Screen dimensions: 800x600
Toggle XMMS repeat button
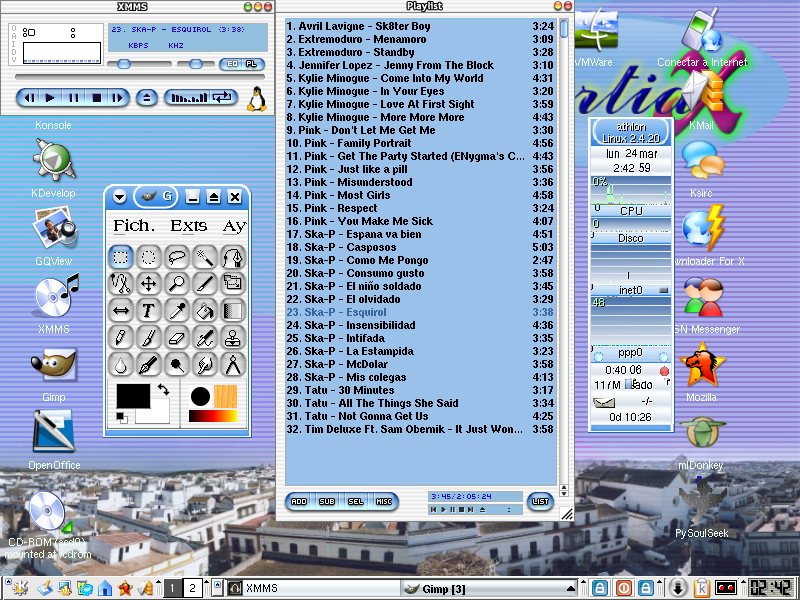click(x=223, y=97)
